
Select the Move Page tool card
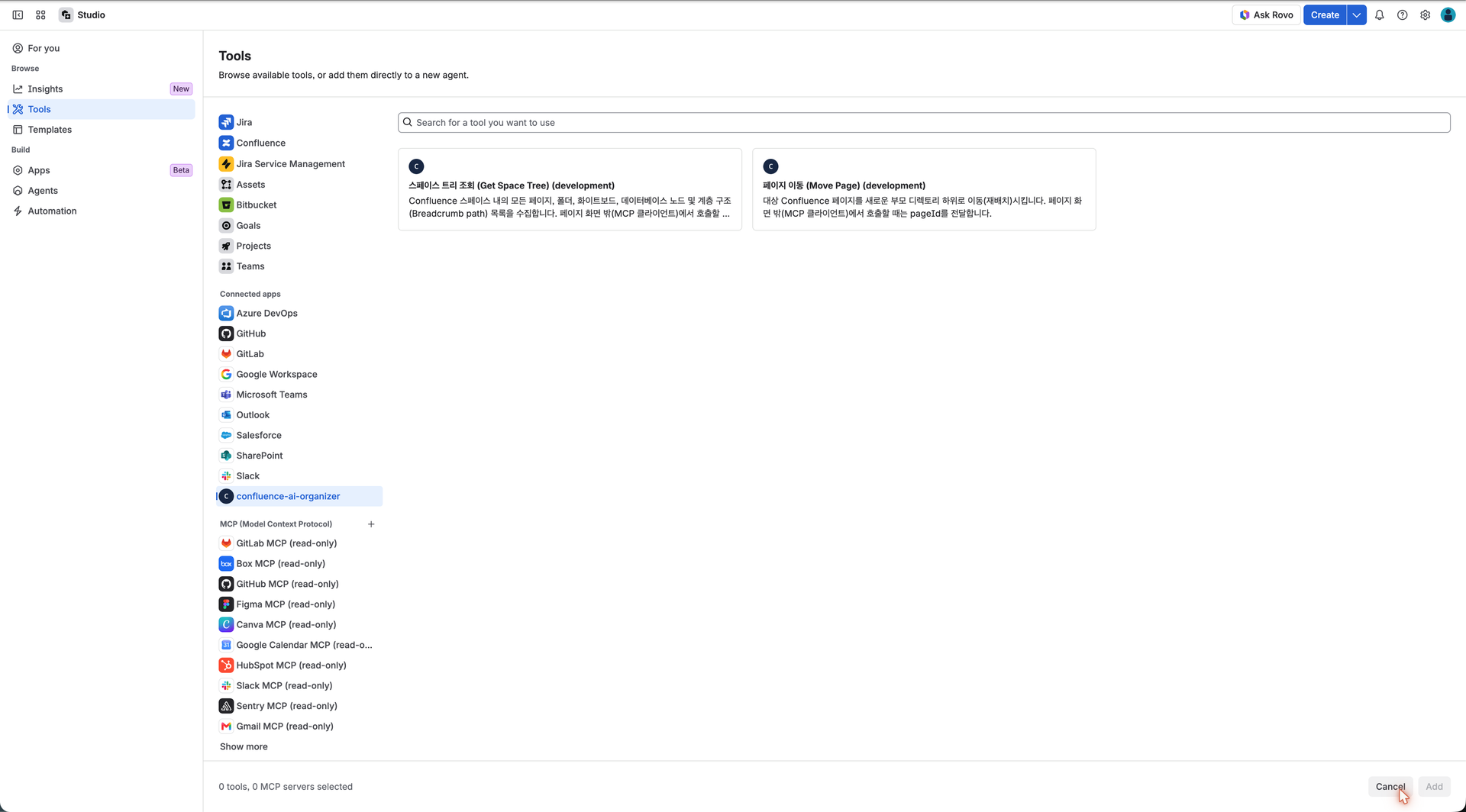(924, 189)
